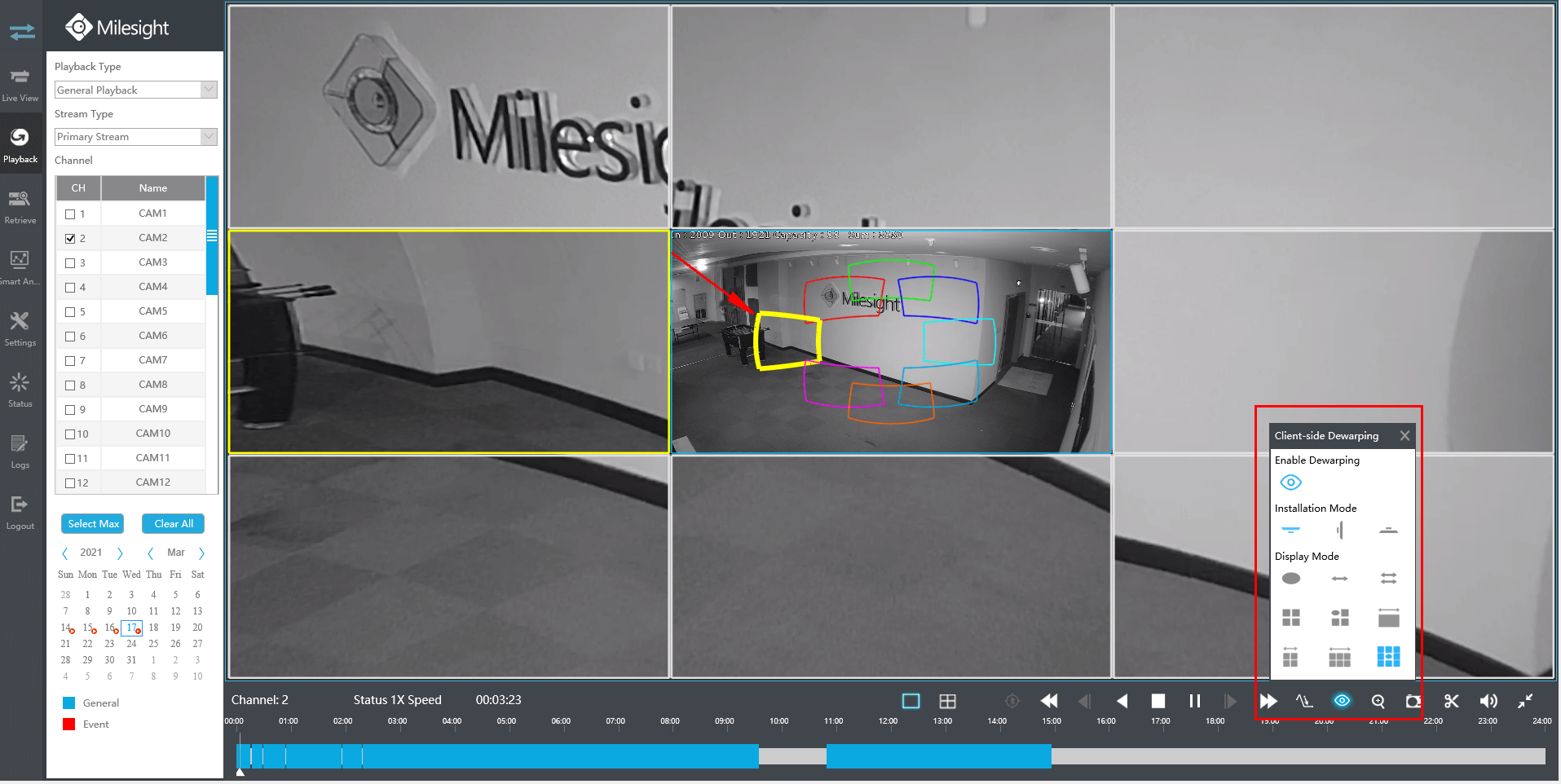The width and height of the screenshot is (1561, 784).
Task: Check the CAM10 channel checkbox
Action: (x=70, y=434)
